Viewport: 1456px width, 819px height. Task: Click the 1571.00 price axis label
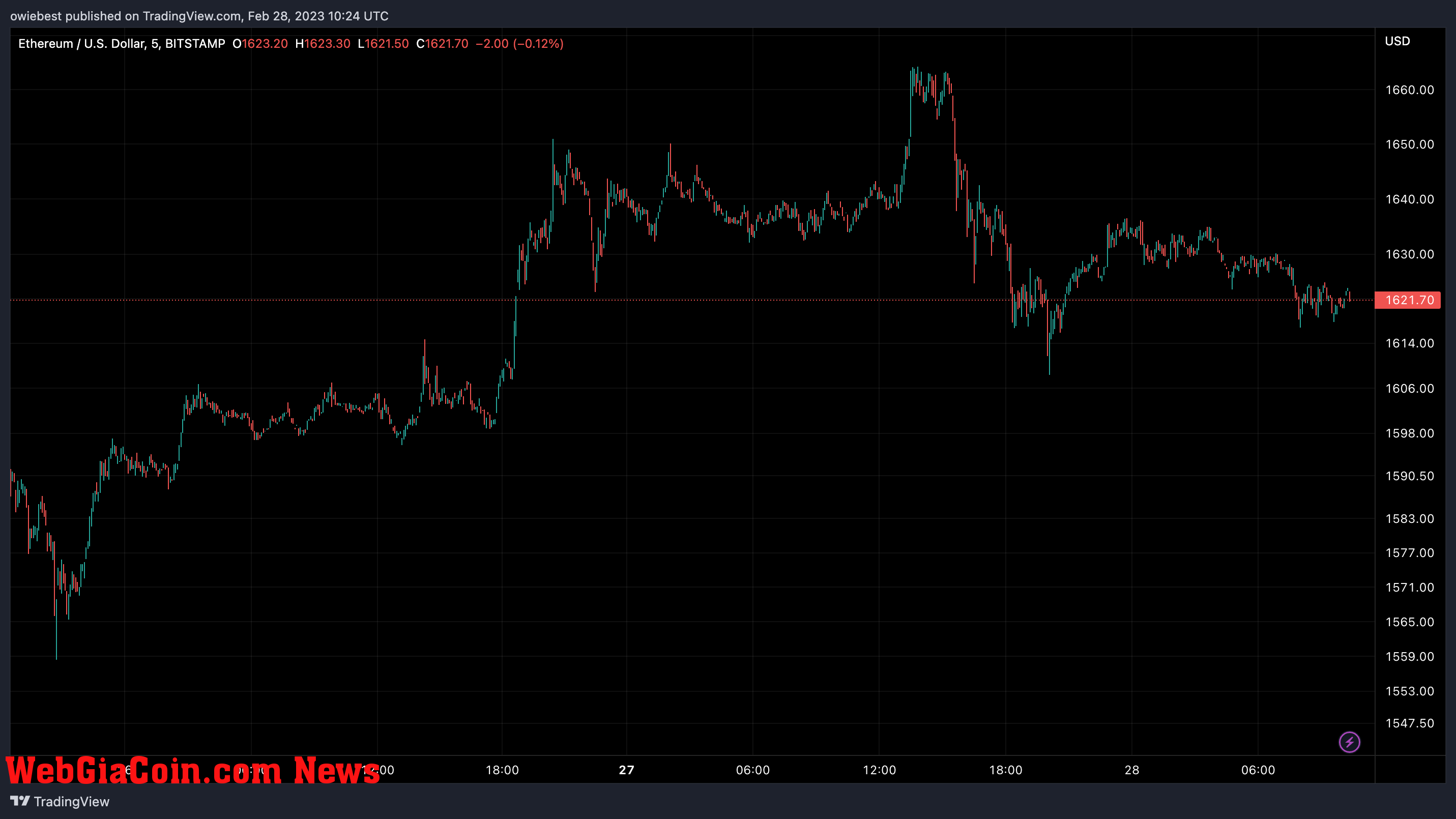pos(1410,587)
